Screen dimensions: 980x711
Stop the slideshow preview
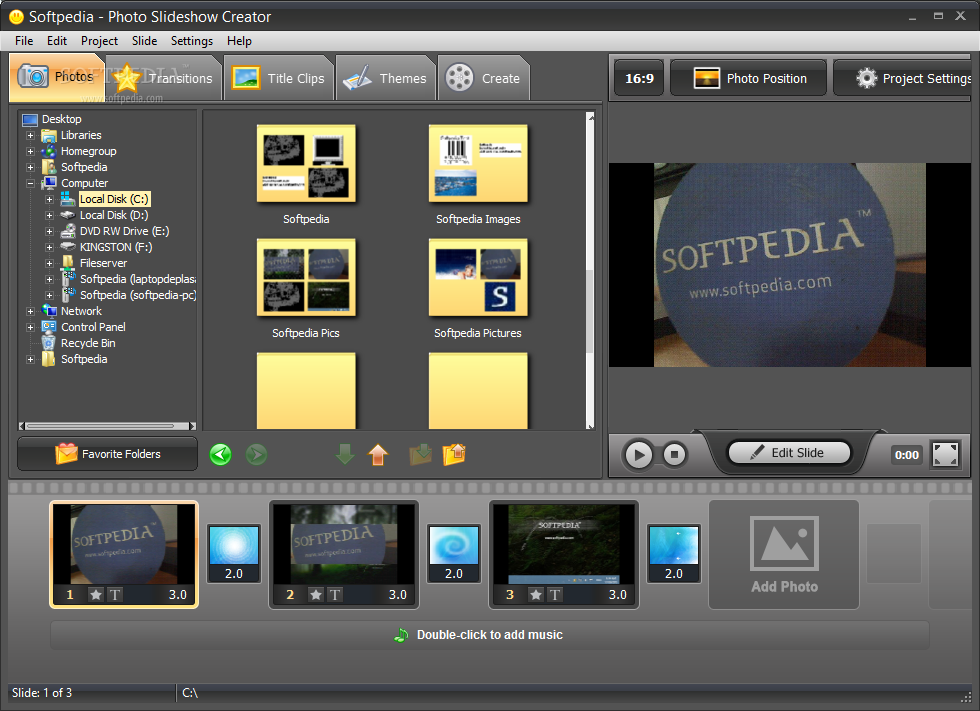(674, 454)
